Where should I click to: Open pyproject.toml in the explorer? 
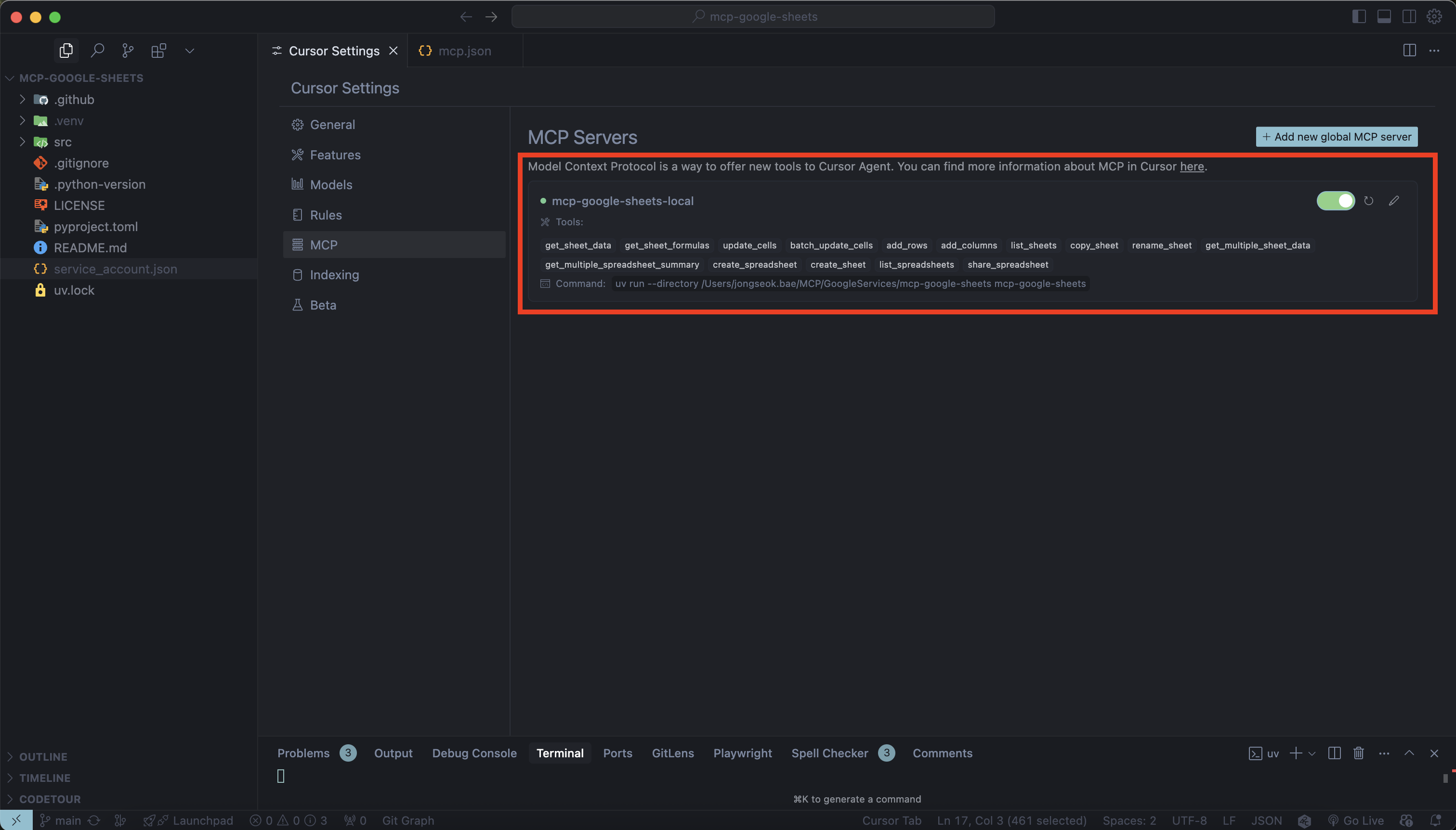click(96, 226)
